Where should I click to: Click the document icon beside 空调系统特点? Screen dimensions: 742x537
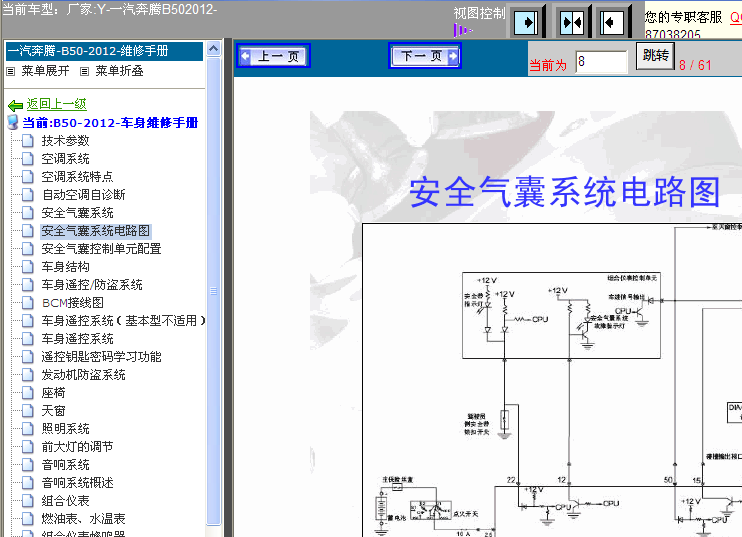pyautogui.click(x=28, y=176)
